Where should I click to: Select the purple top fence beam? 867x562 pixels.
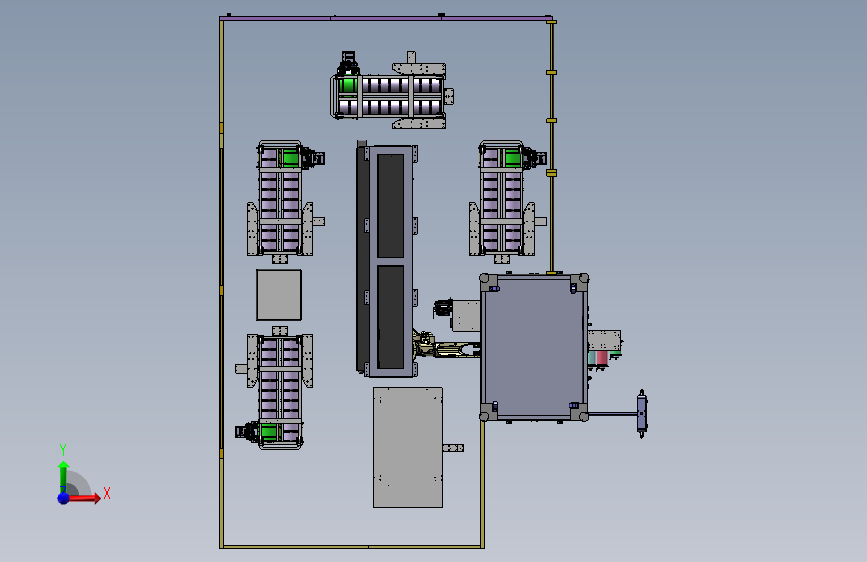tap(385, 18)
